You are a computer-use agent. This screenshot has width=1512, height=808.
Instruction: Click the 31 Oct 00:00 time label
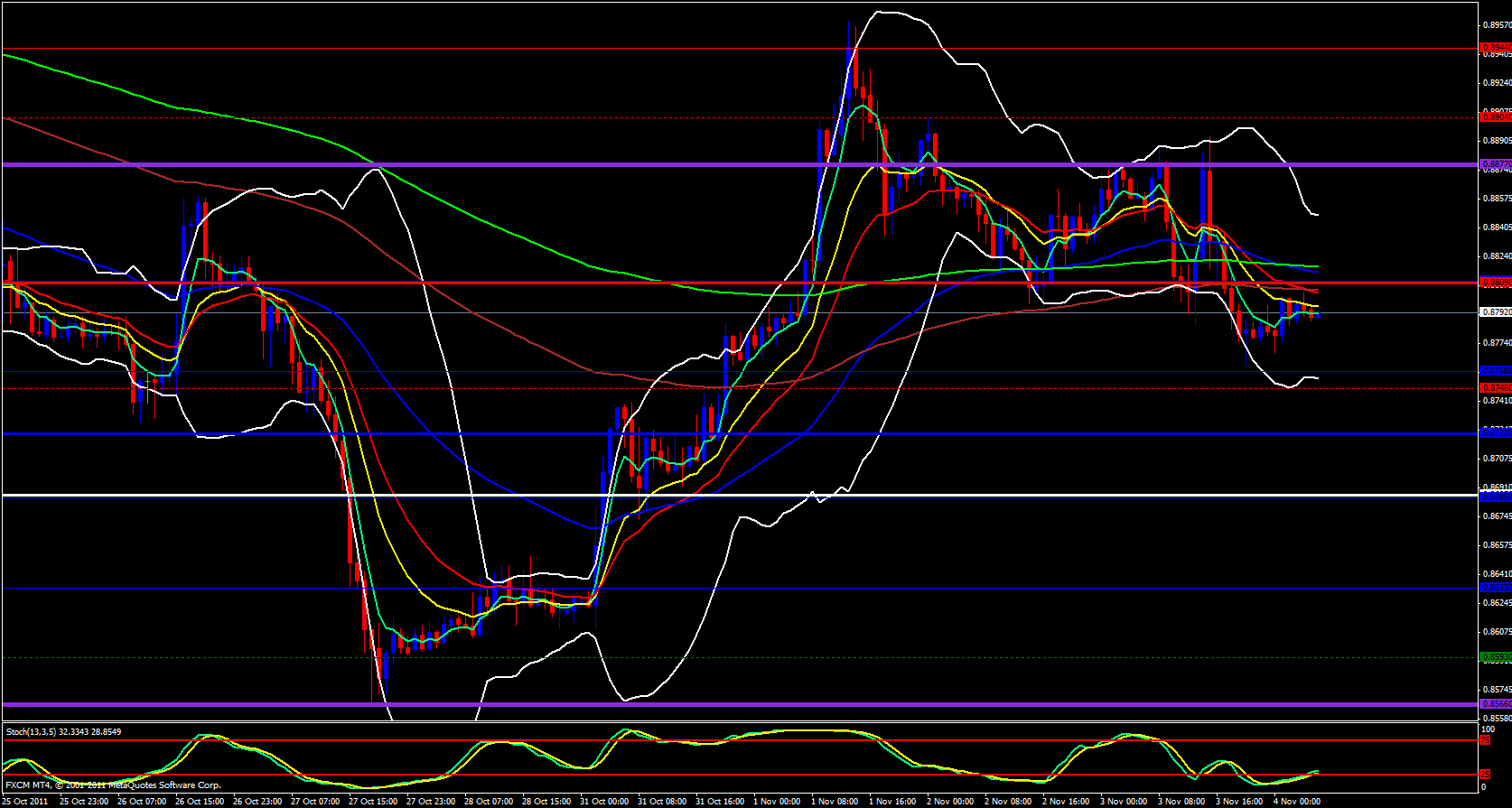click(x=604, y=802)
